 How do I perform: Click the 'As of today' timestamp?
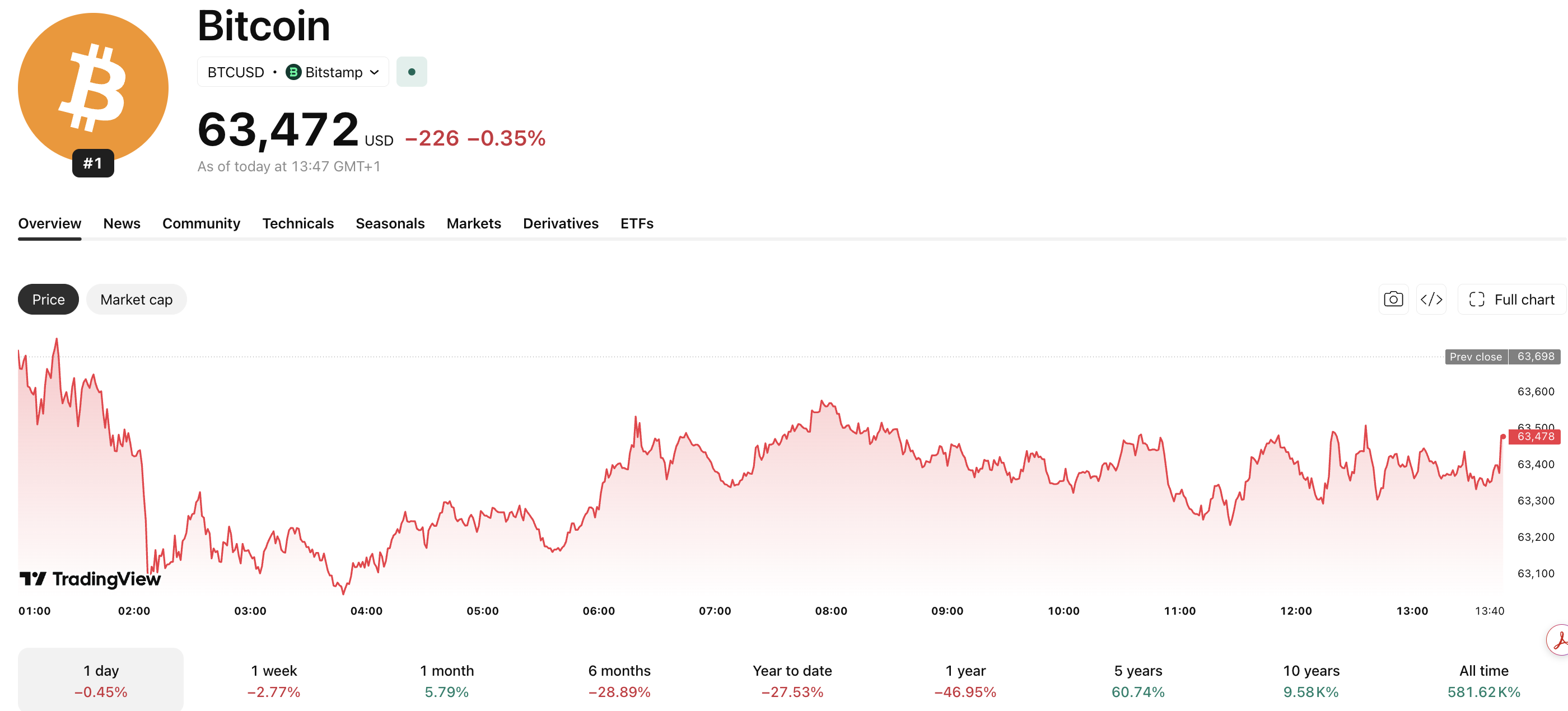[x=289, y=167]
